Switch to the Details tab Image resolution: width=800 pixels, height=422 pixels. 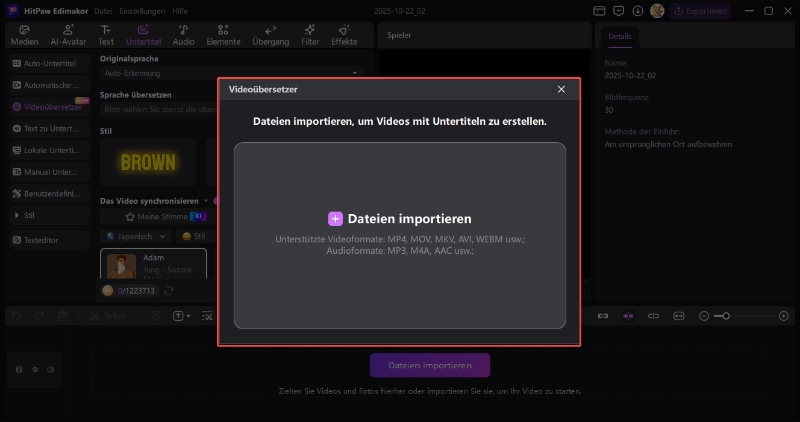(619, 37)
